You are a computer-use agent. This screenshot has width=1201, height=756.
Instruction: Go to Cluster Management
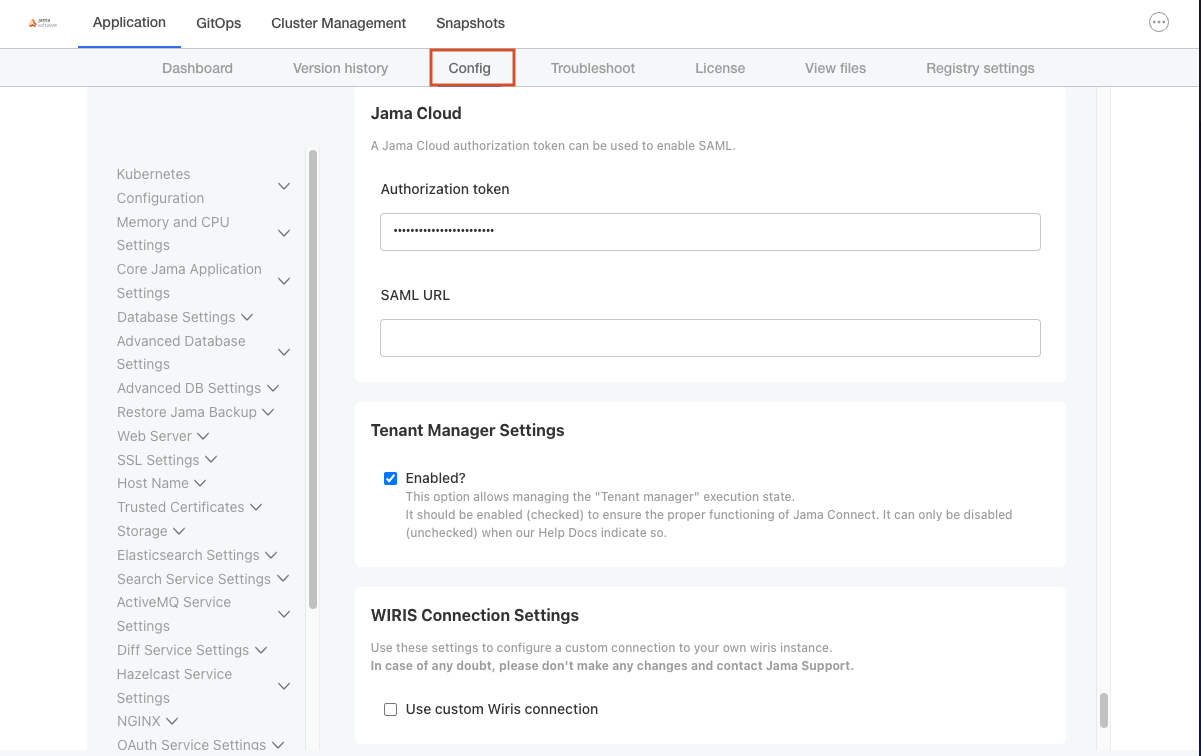[339, 23]
